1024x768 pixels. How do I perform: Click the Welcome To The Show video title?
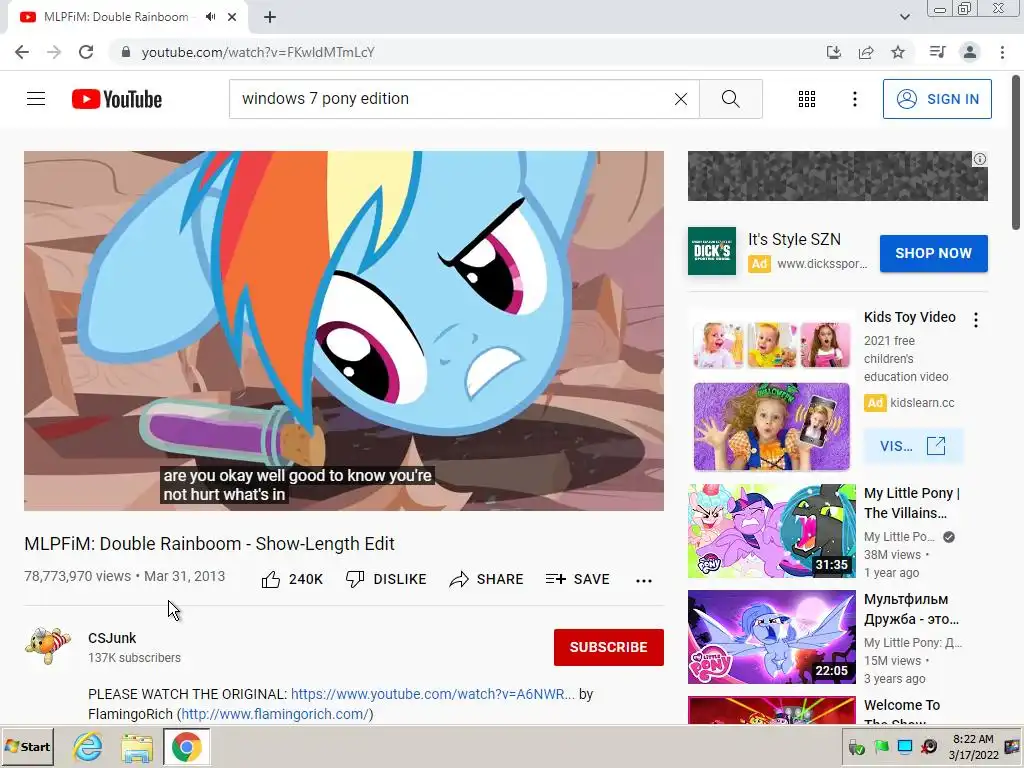(902, 712)
